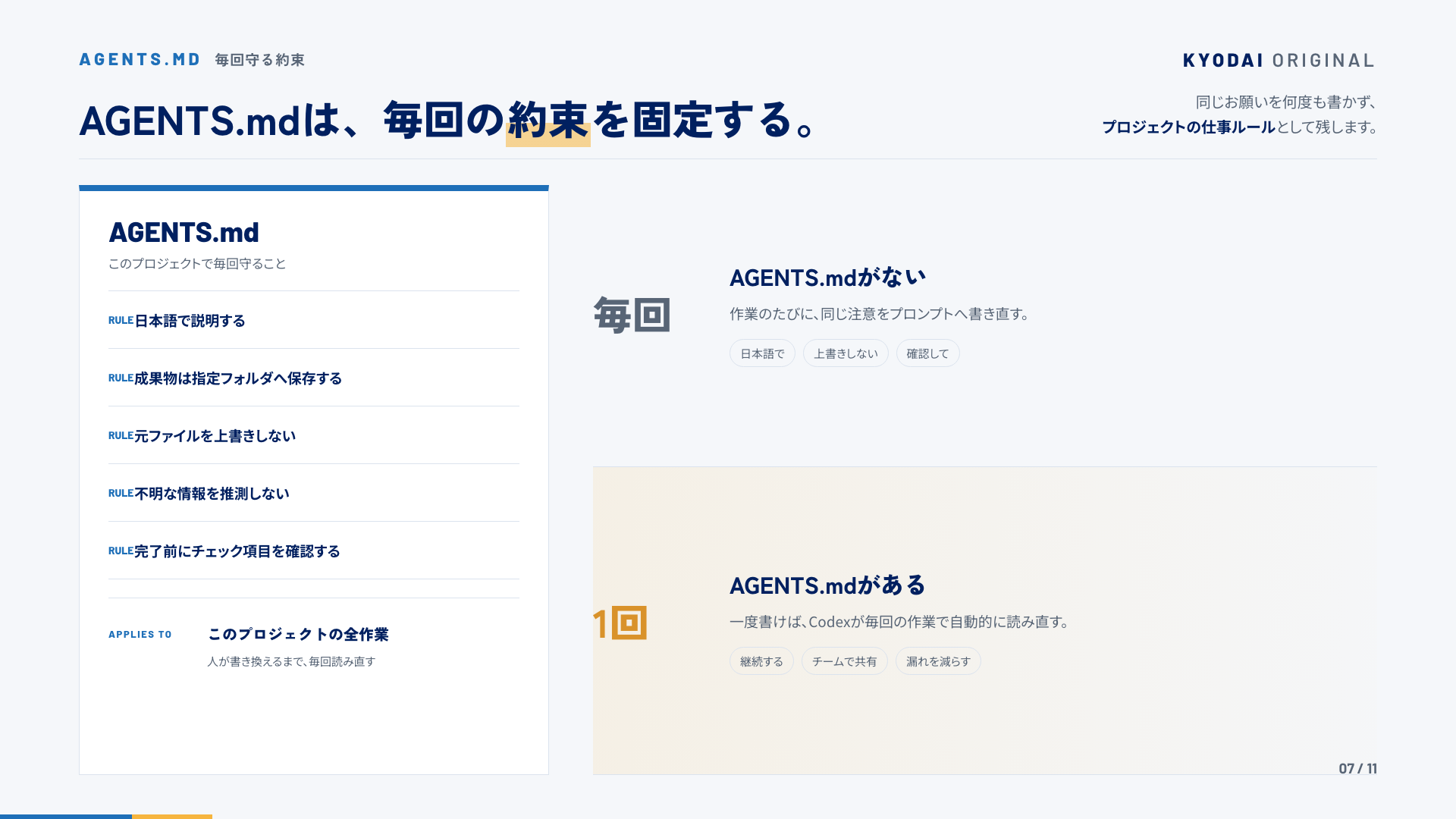Click the page number 07 / 11
The height and width of the screenshot is (819, 1456).
pyautogui.click(x=1357, y=769)
